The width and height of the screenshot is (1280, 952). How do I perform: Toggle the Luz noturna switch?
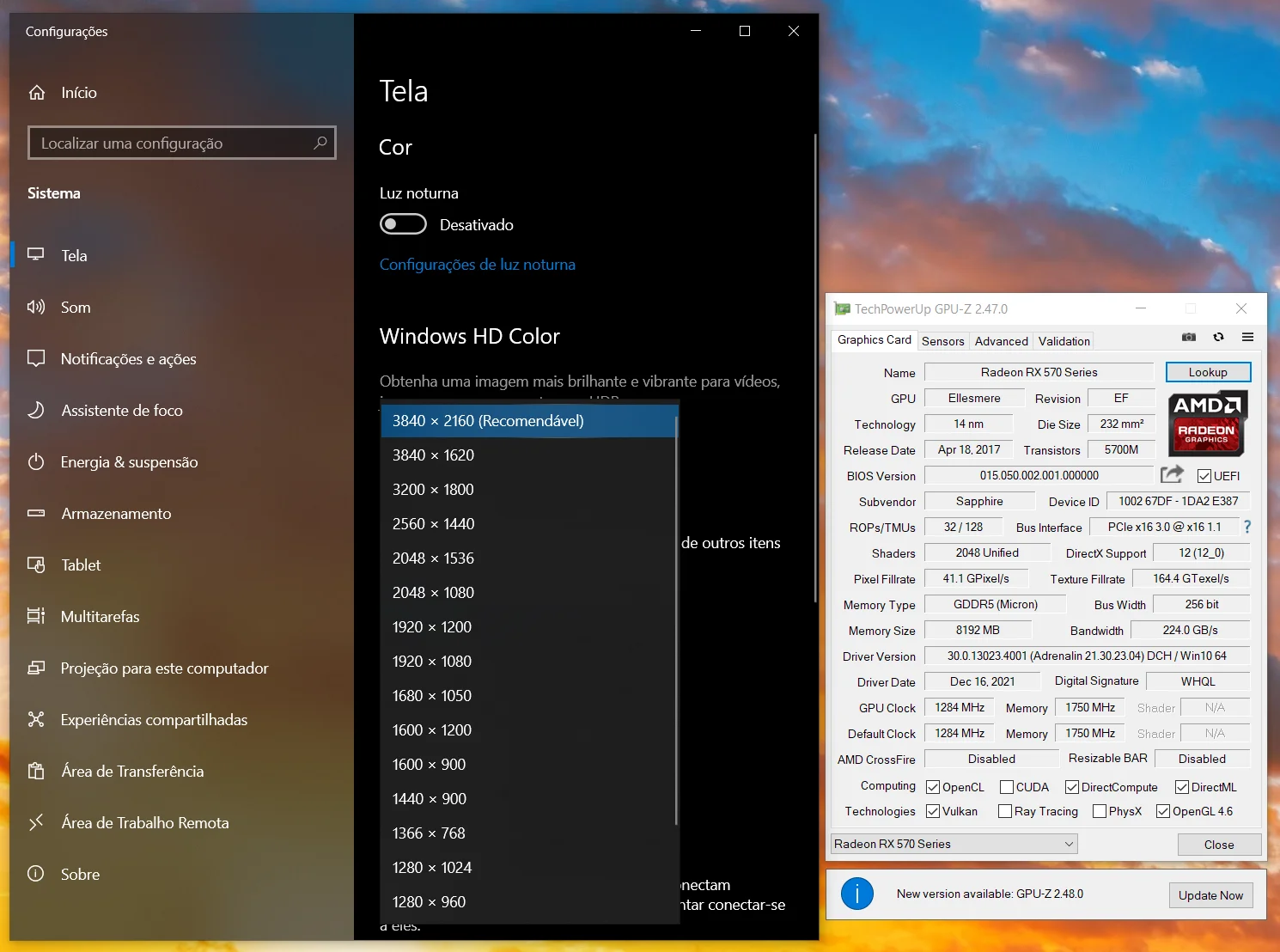(403, 224)
